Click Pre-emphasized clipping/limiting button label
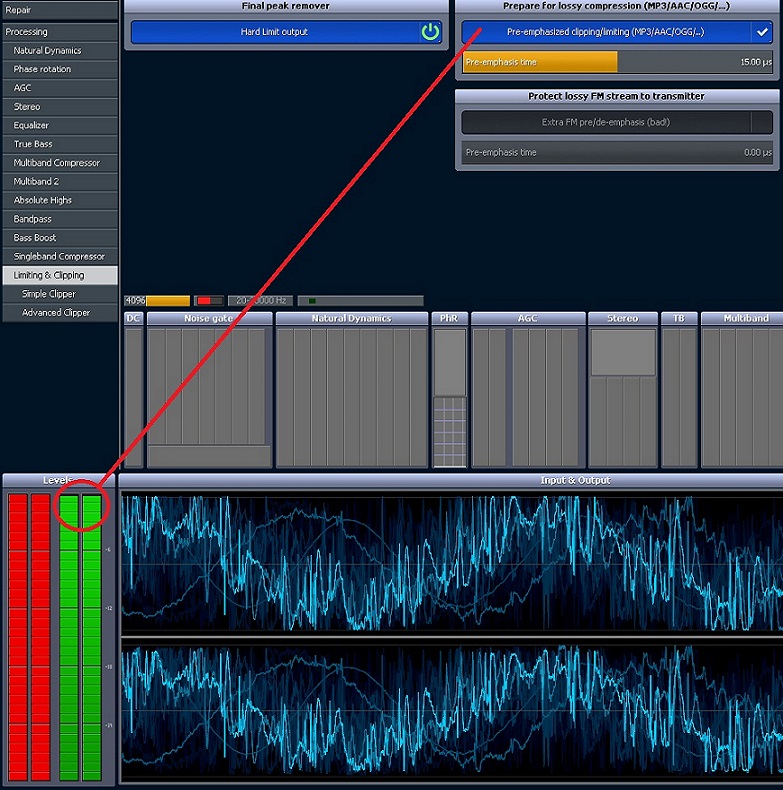Viewport: 783px width, 790px height. [x=605, y=32]
